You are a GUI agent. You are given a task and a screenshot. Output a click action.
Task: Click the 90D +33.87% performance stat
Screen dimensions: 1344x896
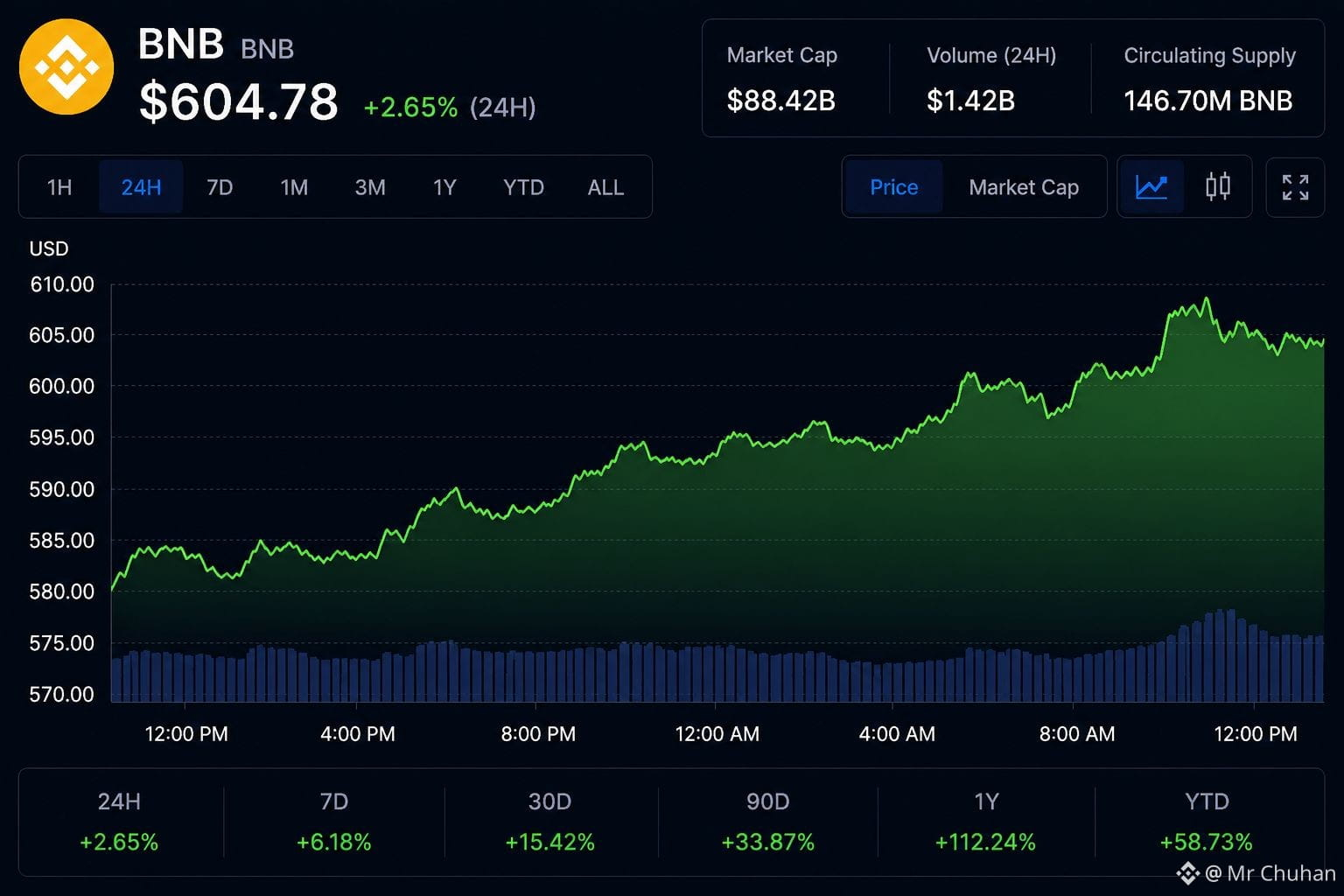[x=767, y=822]
